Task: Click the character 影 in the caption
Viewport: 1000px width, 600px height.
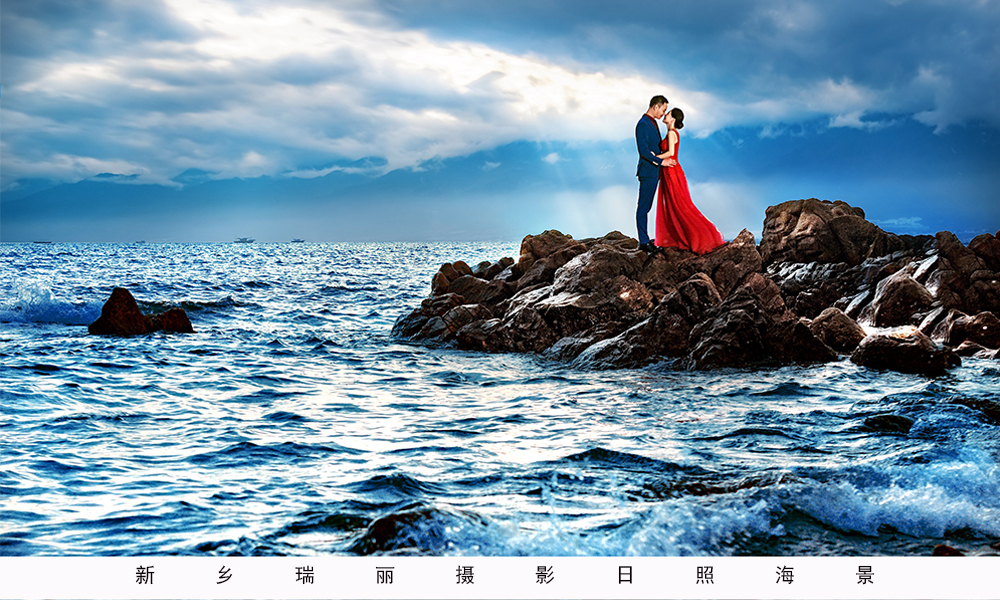Action: tap(545, 575)
